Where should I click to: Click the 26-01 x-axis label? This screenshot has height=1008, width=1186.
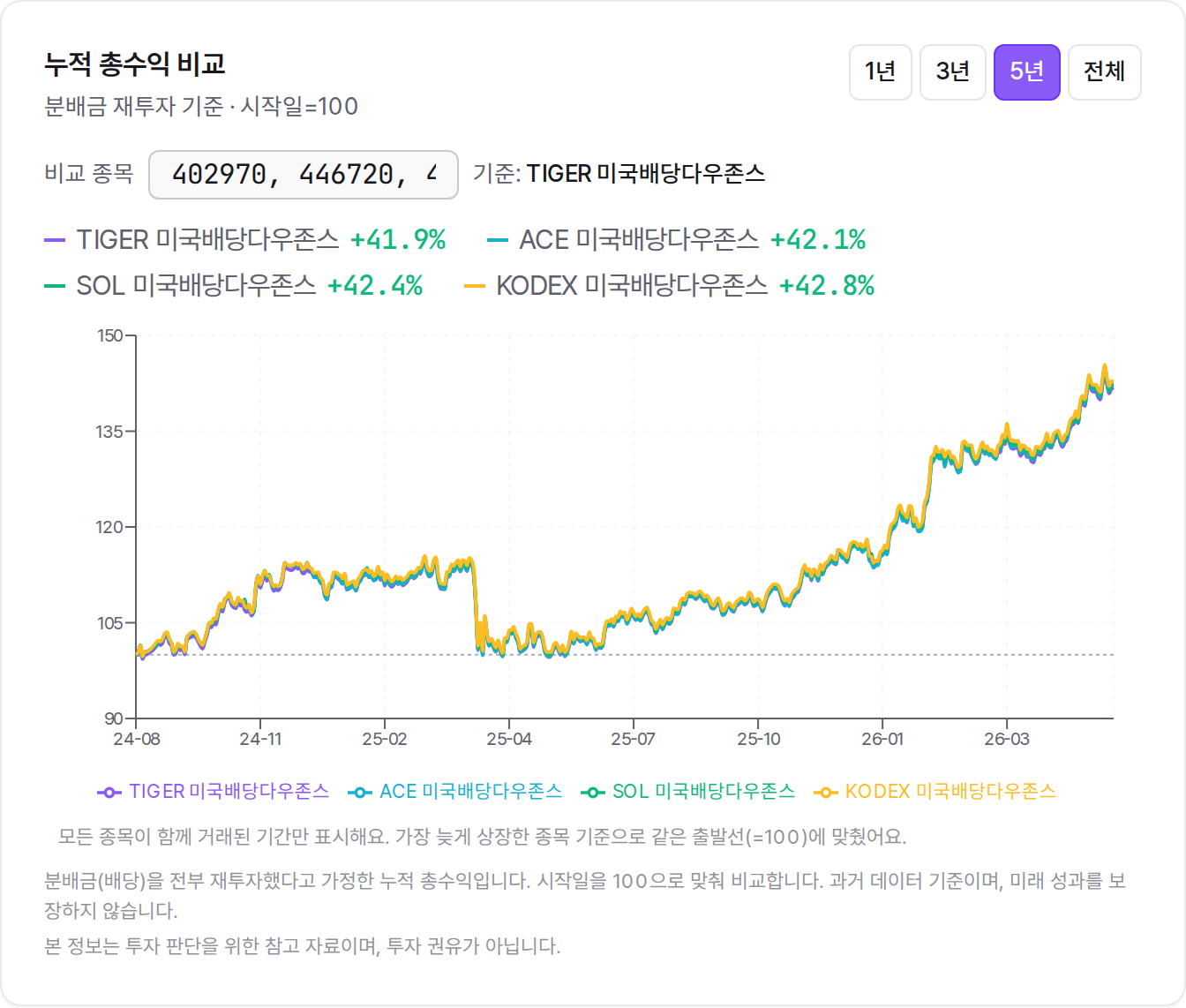(882, 740)
